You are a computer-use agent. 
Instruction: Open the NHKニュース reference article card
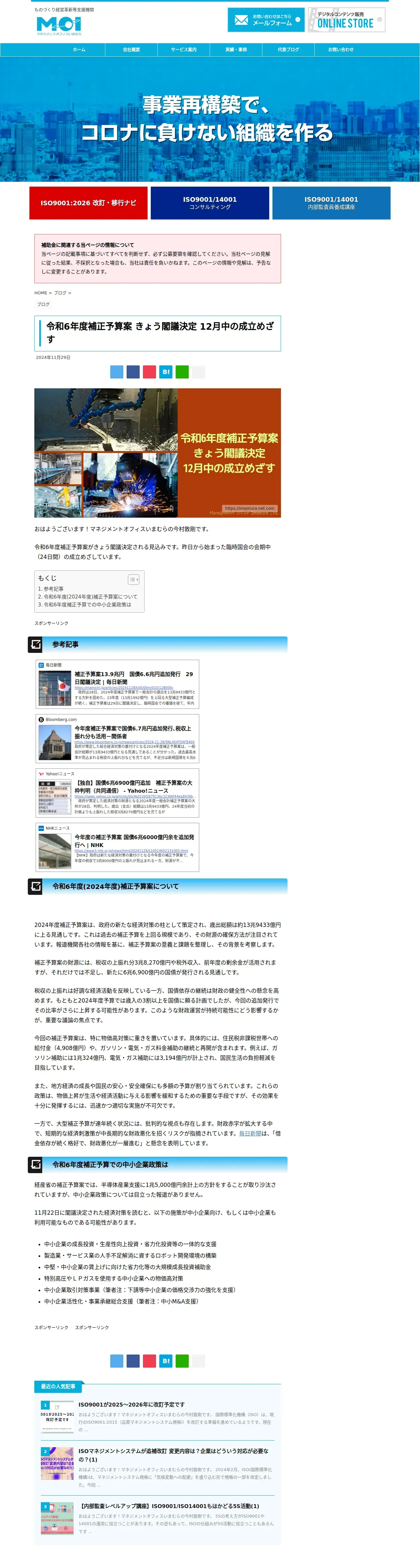click(117, 847)
